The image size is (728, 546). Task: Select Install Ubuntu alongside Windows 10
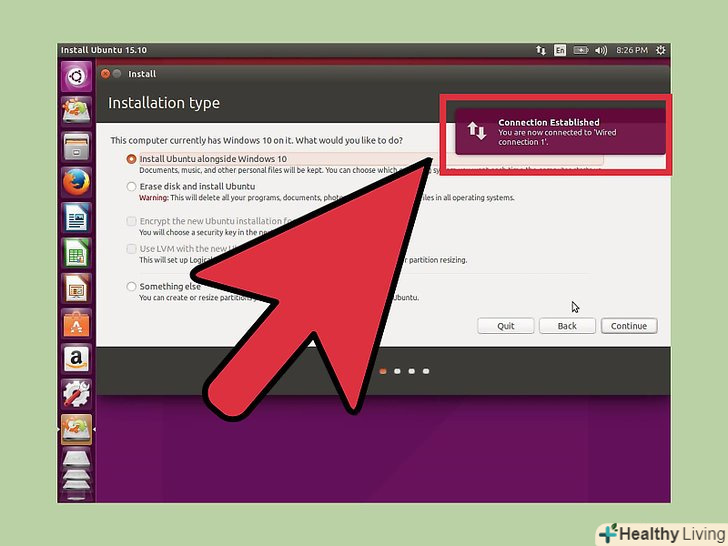[x=131, y=159]
